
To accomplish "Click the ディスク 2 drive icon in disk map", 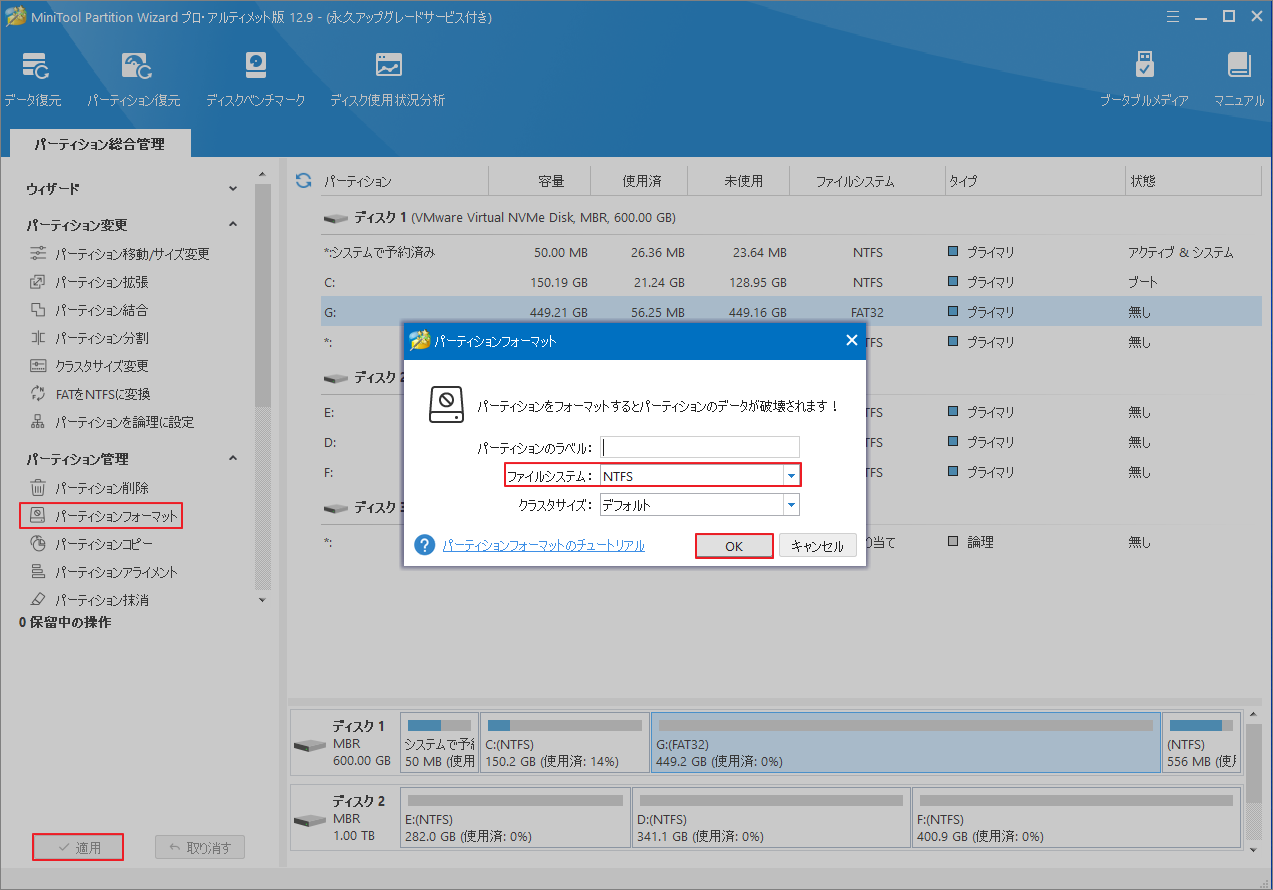I will [309, 820].
